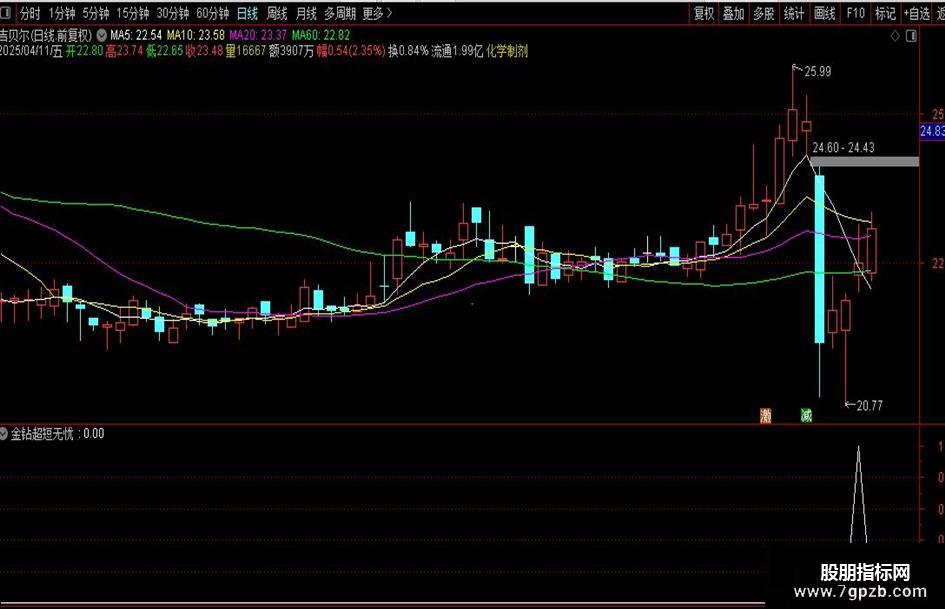Open the F10 company info page
This screenshot has width=945, height=609.
point(855,13)
